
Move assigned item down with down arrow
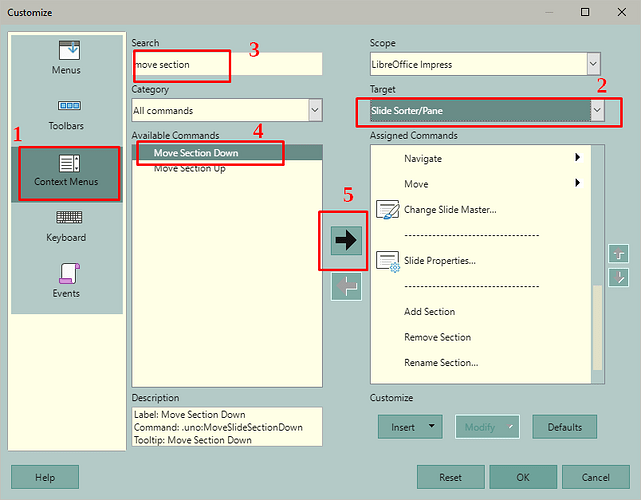click(x=619, y=278)
